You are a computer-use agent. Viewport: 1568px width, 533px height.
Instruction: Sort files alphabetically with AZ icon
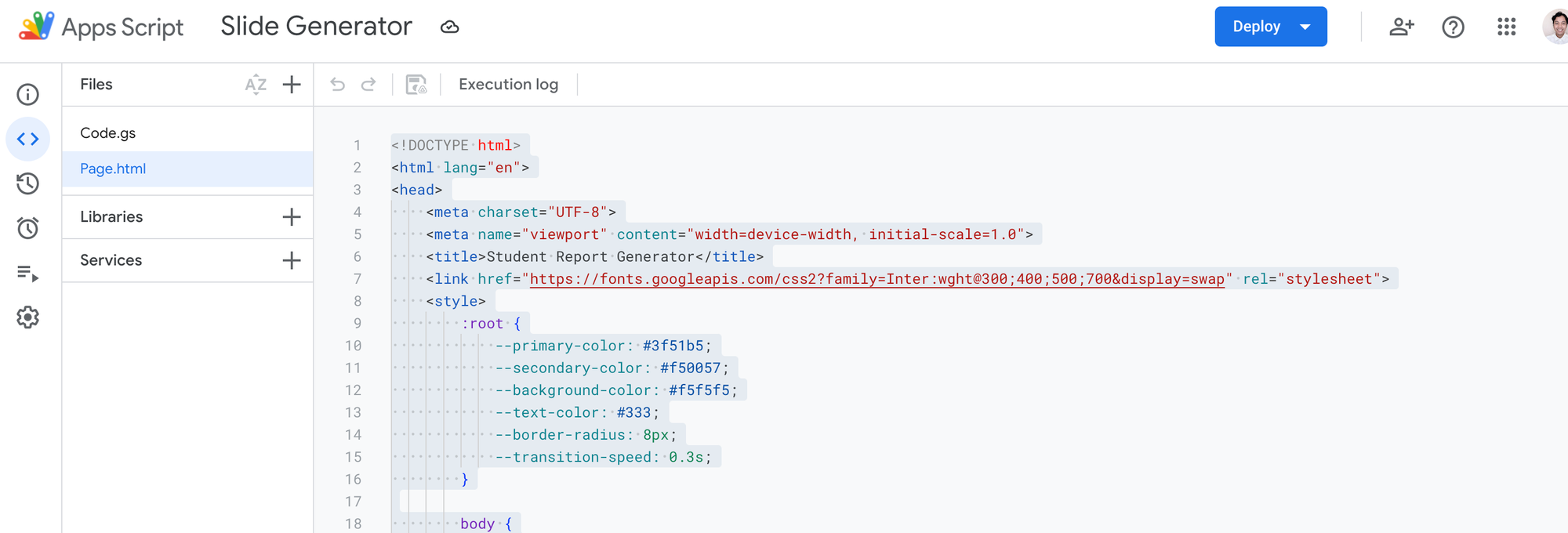tap(256, 85)
